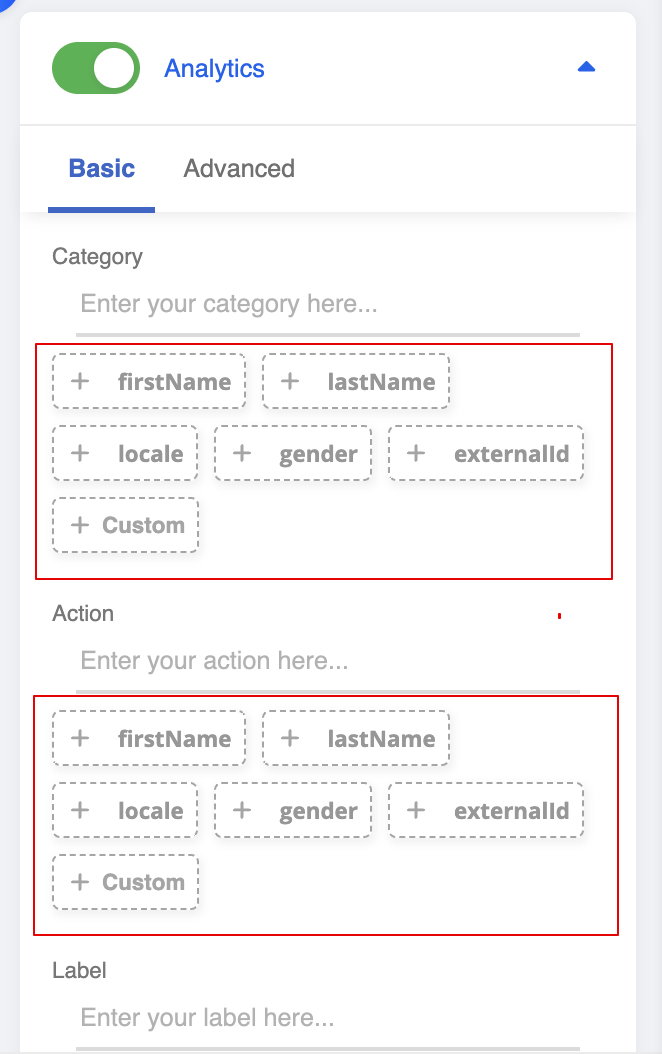Add the externalId variable under Action
662x1054 pixels.
(486, 810)
